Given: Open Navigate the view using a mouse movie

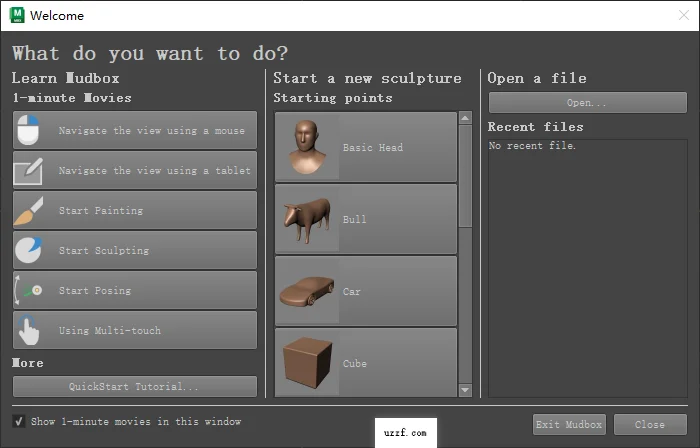Looking at the screenshot, I should tap(135, 130).
